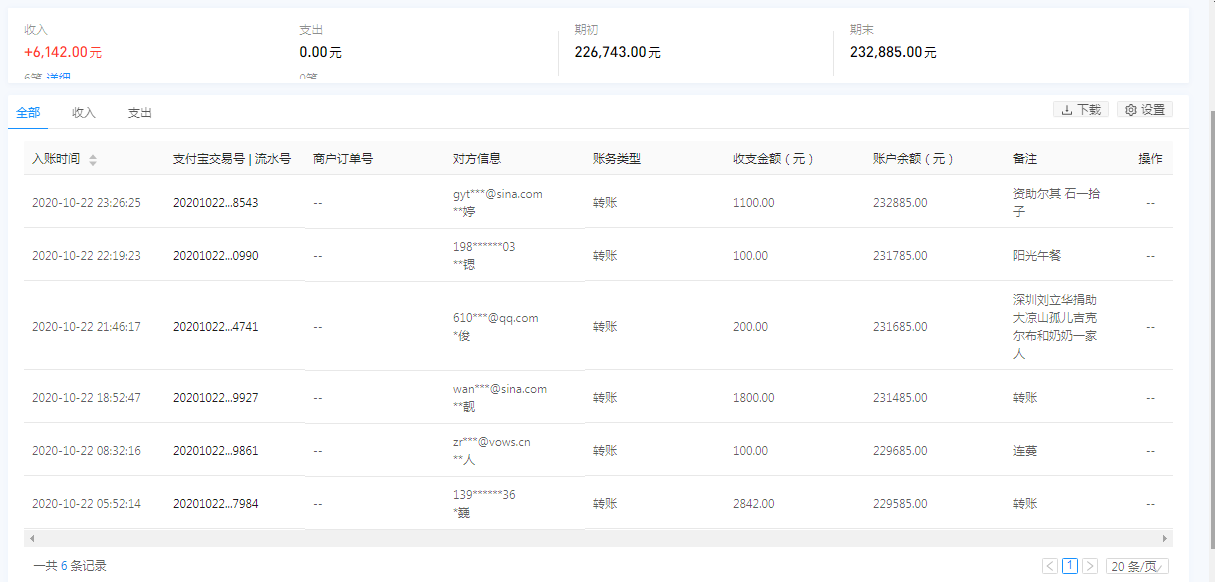This screenshot has width=1215, height=582.
Task: Switch to the 支出 tab
Action: 140,113
